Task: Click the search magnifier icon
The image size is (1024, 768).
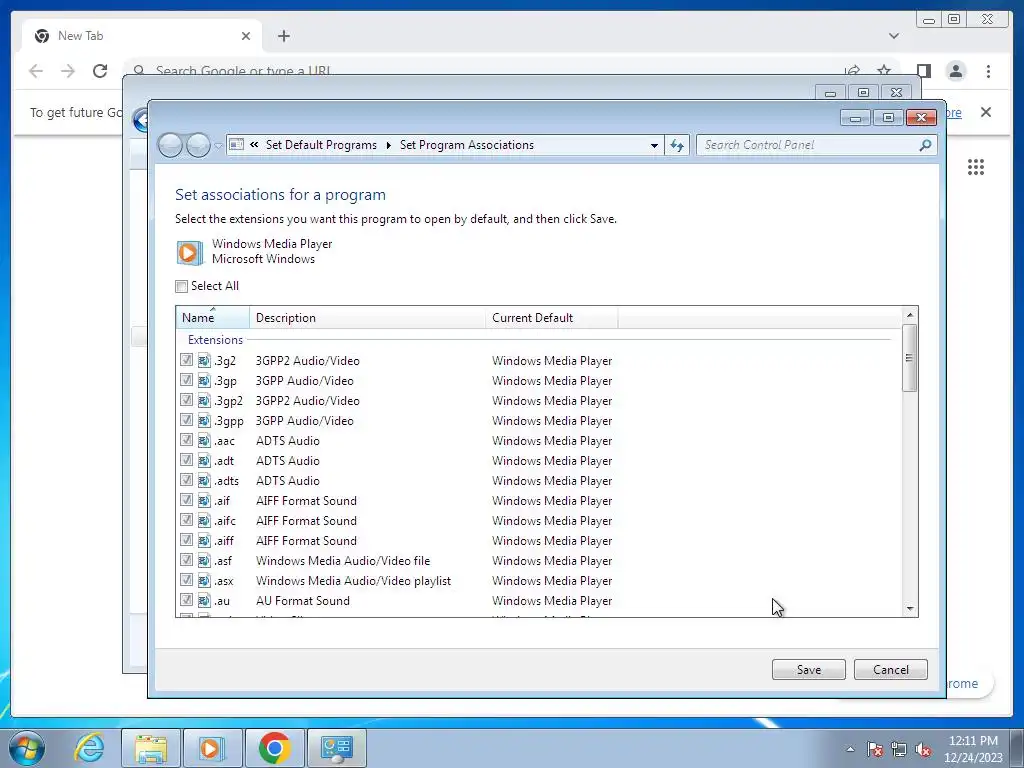Action: tap(925, 145)
